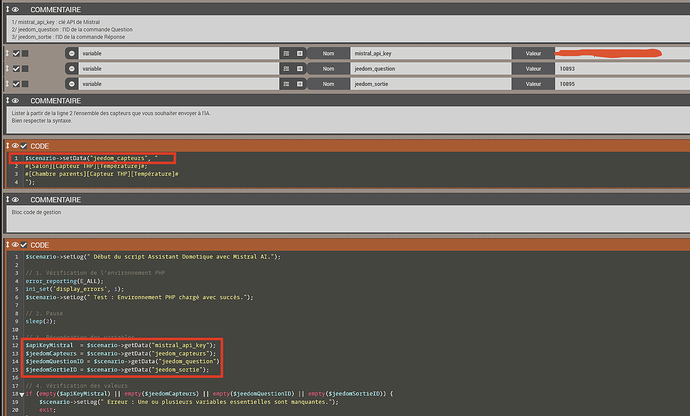
Task: Click code line 'sleep(2);'
Action: coord(40,321)
